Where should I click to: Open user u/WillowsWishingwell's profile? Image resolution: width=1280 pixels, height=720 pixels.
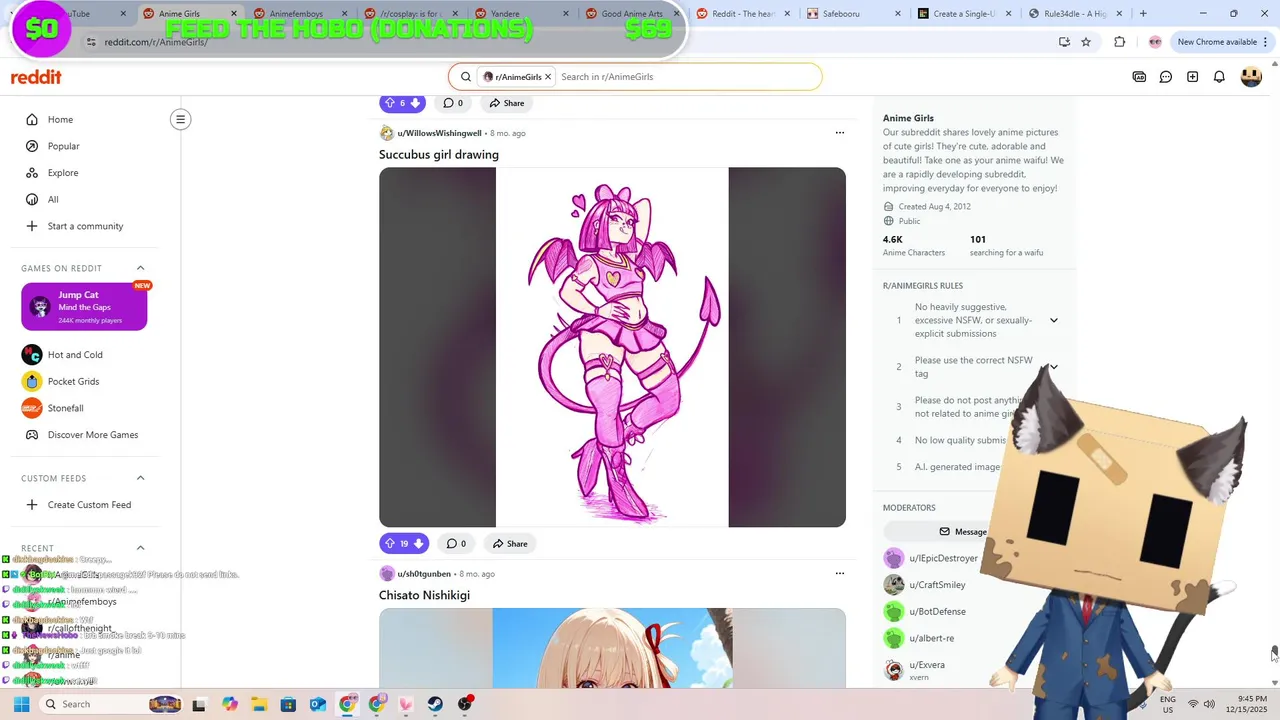[439, 133]
